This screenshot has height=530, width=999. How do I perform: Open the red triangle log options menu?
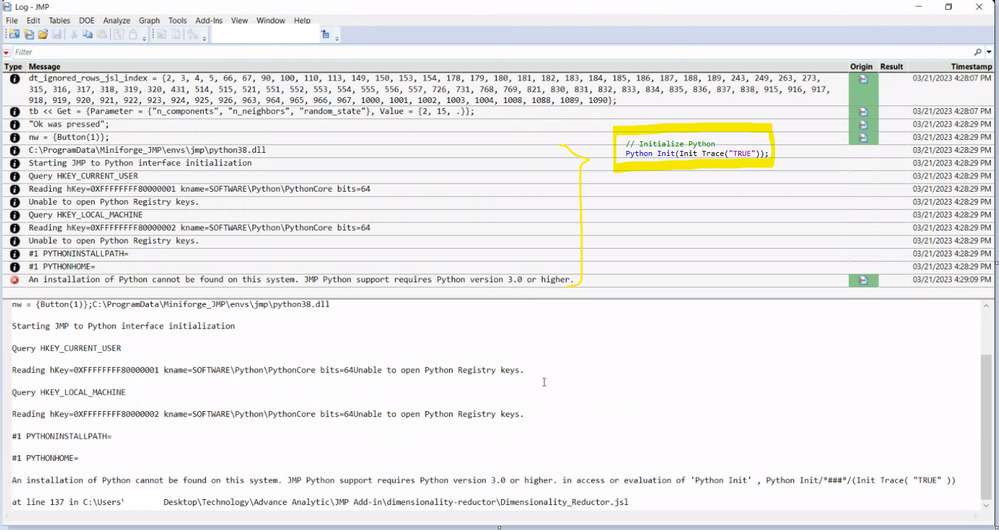tap(6, 52)
